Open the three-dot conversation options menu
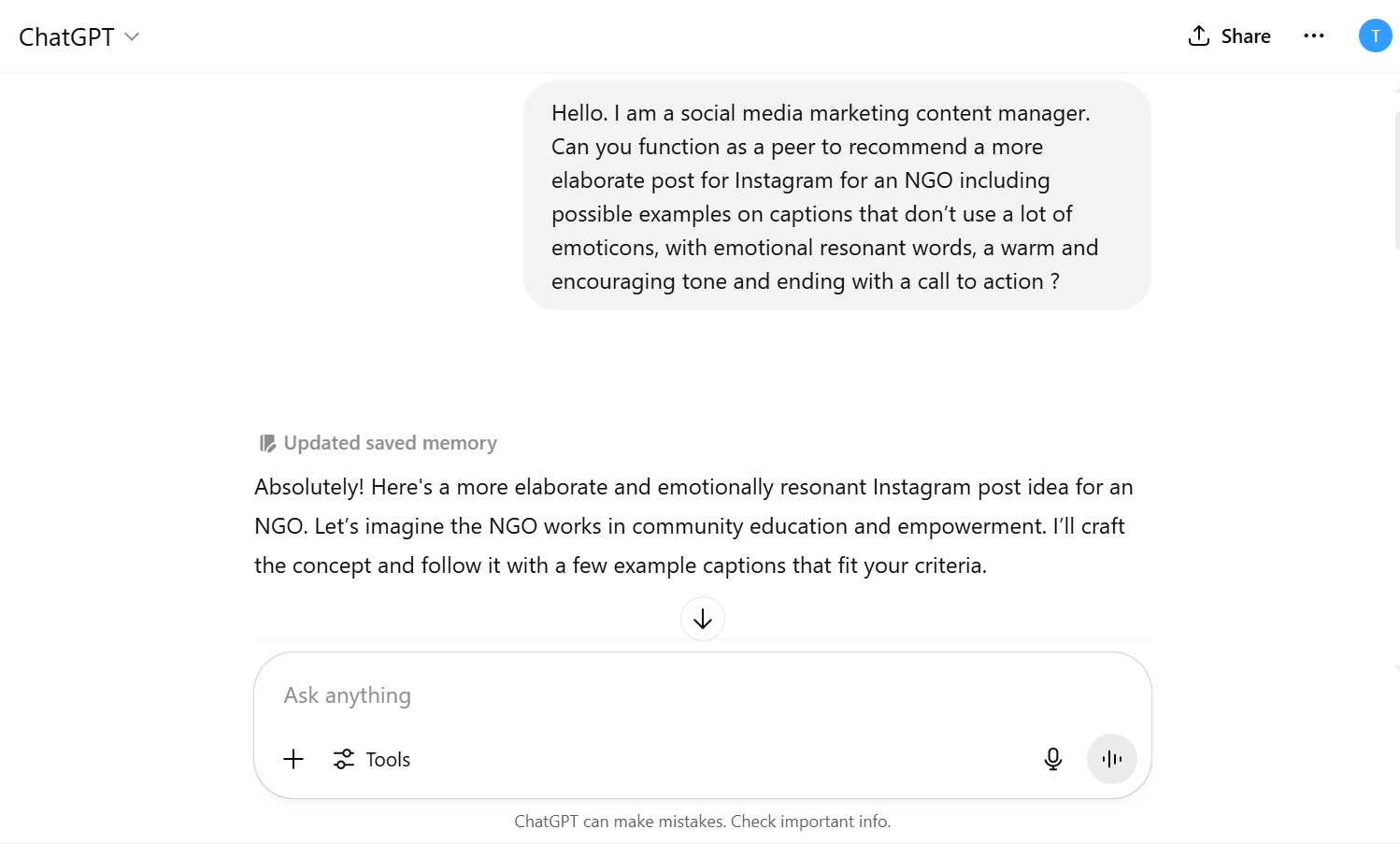This screenshot has height=844, width=1400. coord(1314,36)
